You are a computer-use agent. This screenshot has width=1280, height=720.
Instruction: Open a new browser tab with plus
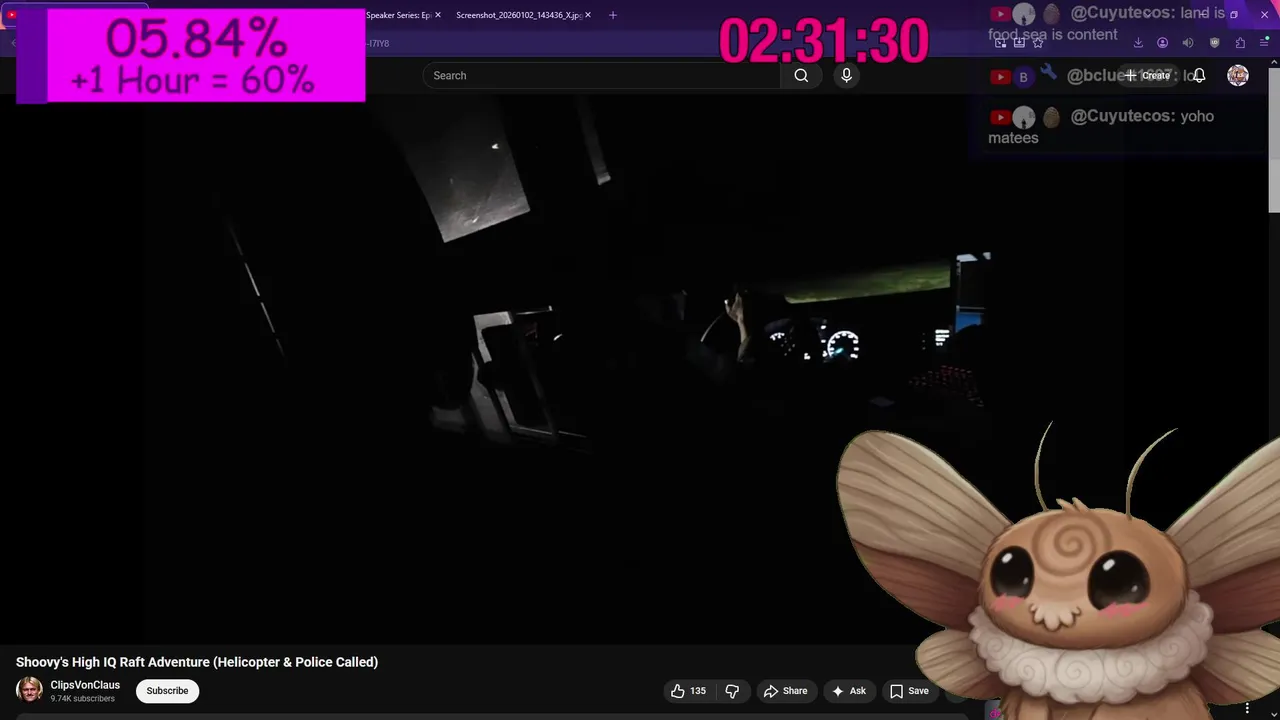coord(613,15)
